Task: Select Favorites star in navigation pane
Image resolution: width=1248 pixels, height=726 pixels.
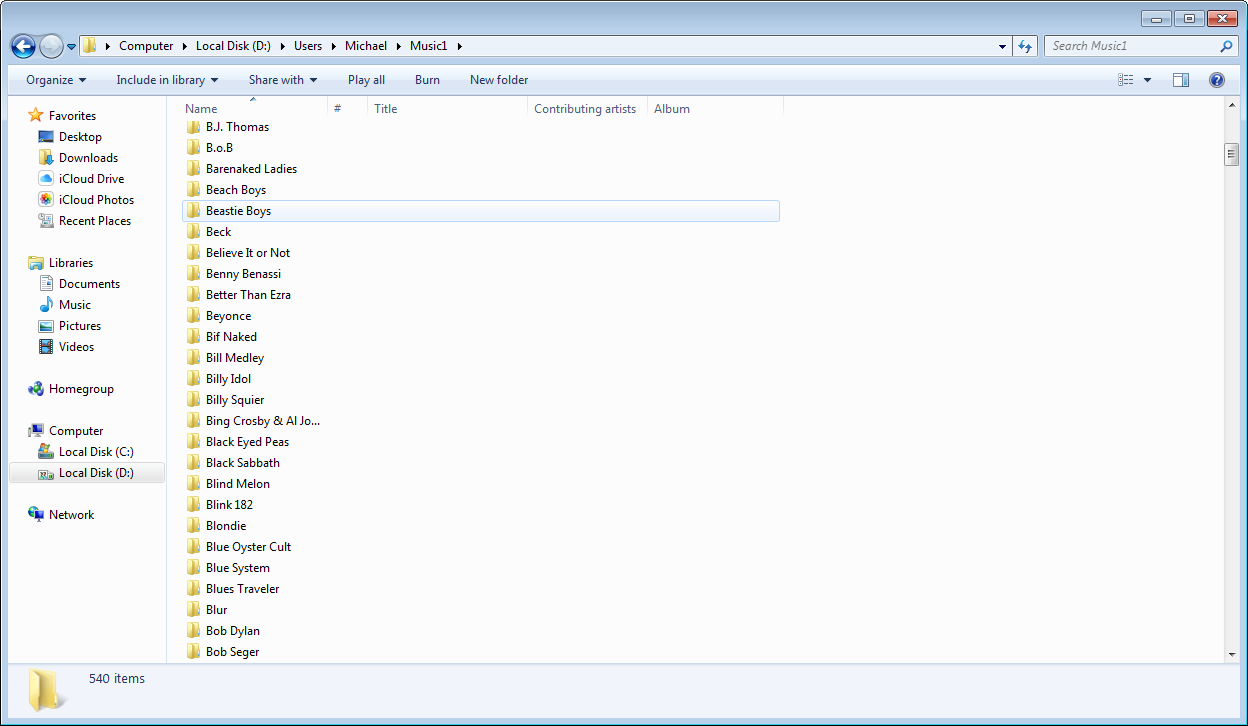Action: click(36, 116)
